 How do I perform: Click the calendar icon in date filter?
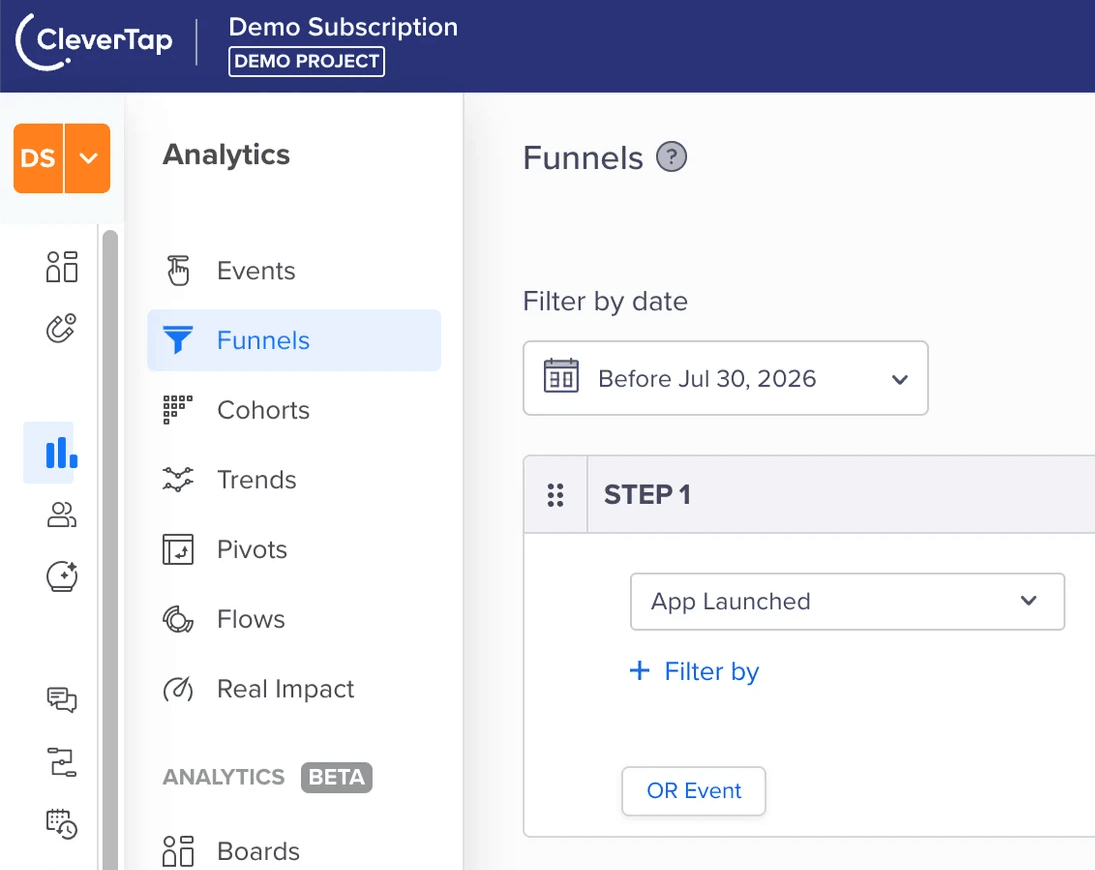[x=561, y=376]
